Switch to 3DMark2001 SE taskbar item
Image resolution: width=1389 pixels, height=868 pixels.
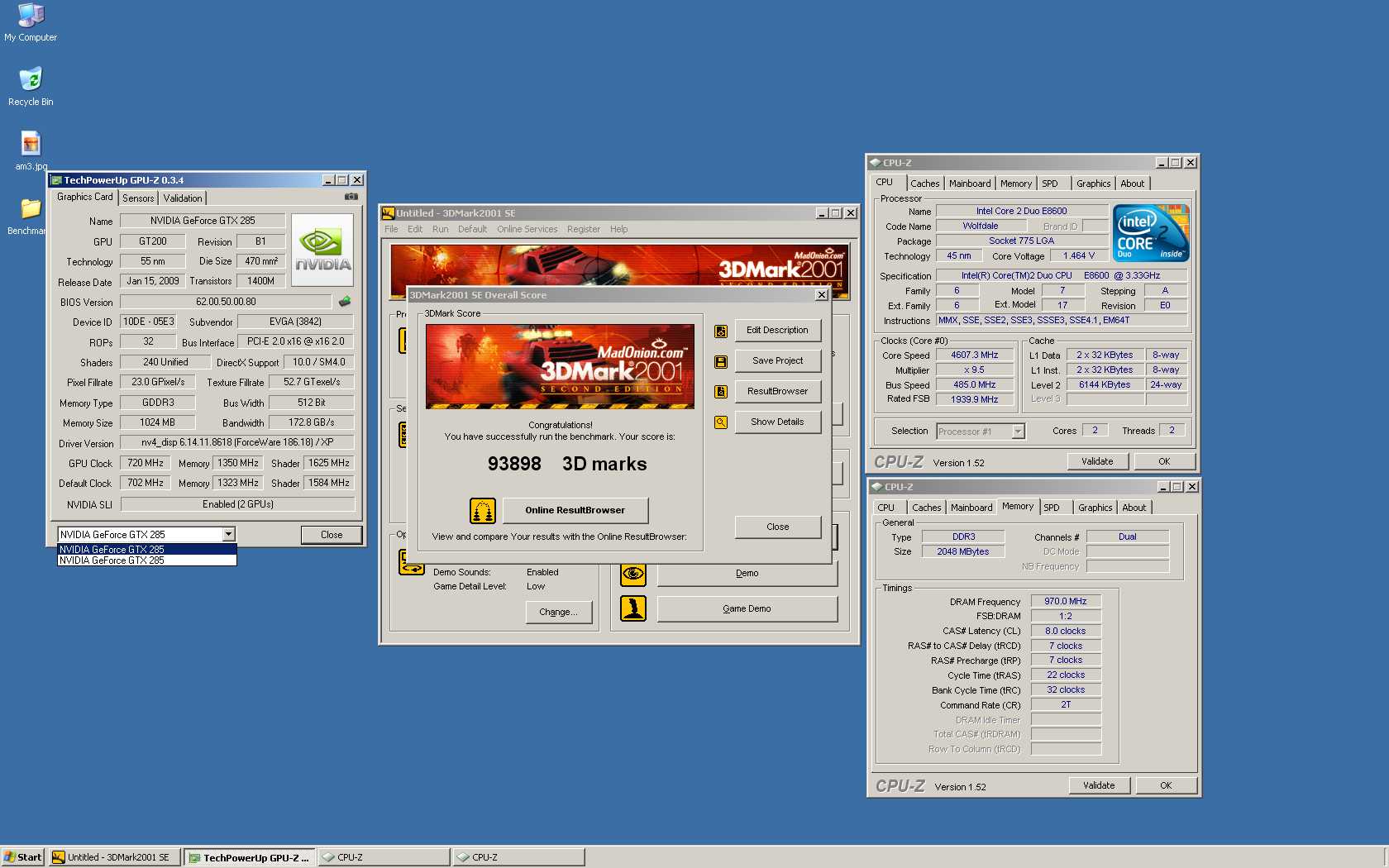tap(115, 857)
